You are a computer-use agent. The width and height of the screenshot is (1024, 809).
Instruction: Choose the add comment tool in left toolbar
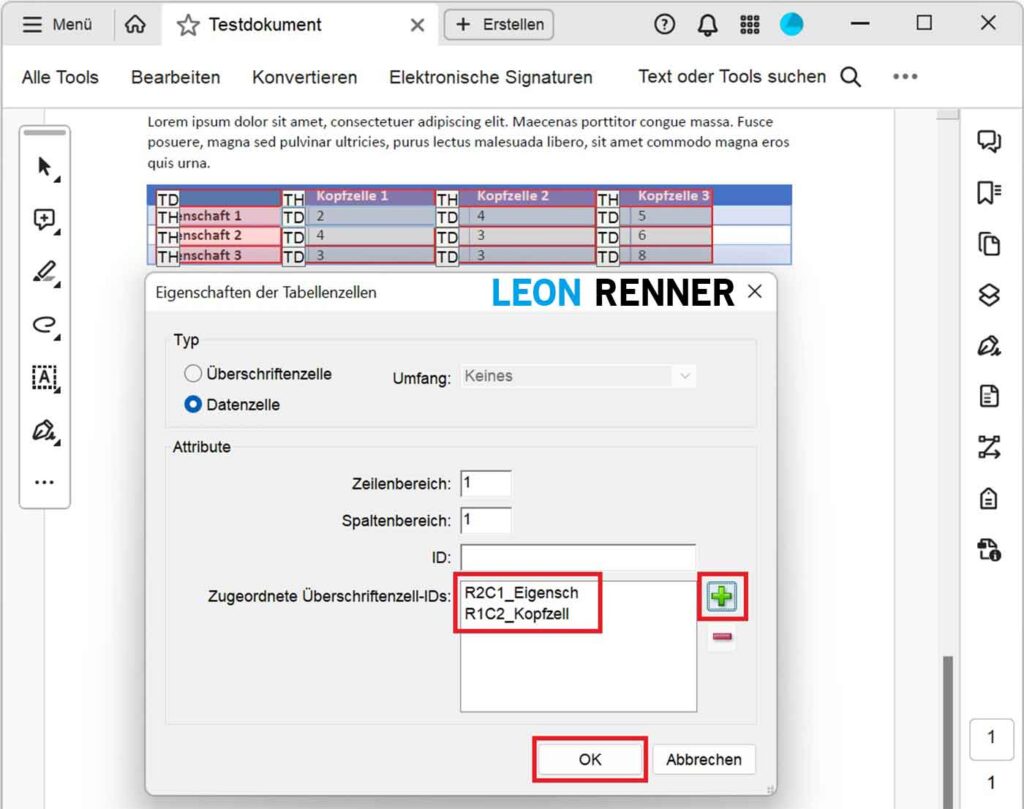(x=45, y=220)
